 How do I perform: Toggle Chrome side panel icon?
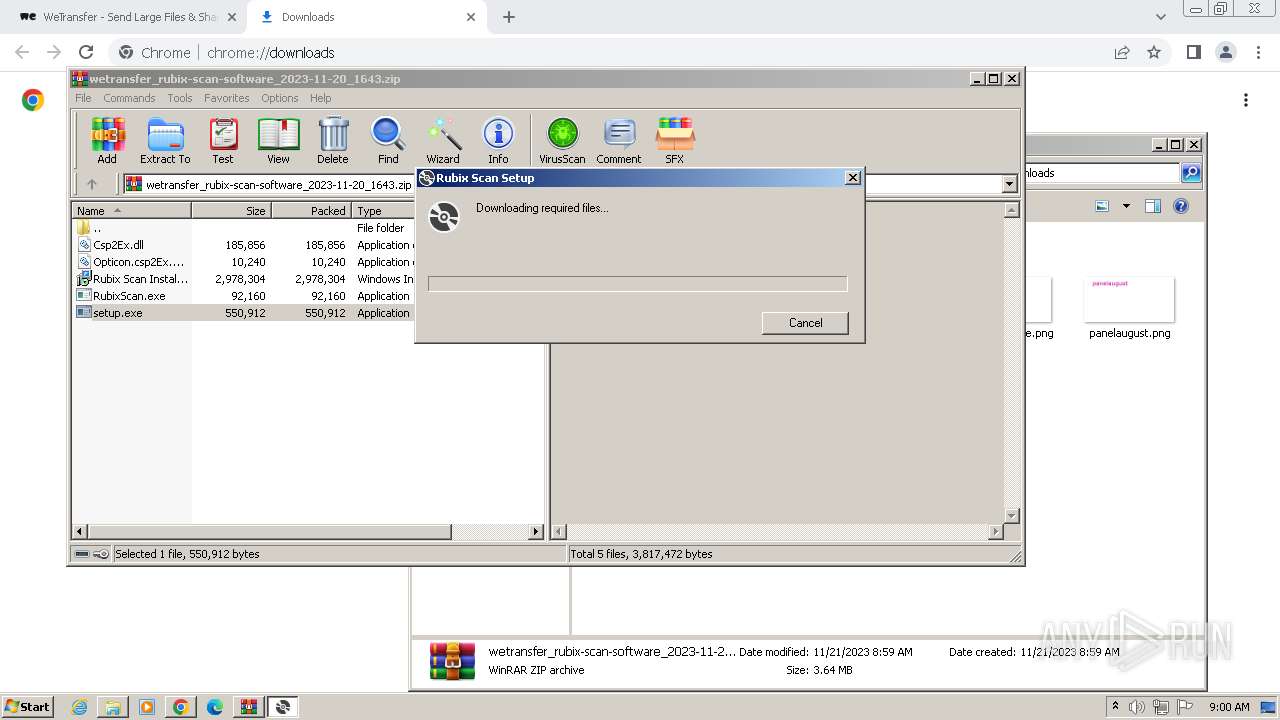1193,53
